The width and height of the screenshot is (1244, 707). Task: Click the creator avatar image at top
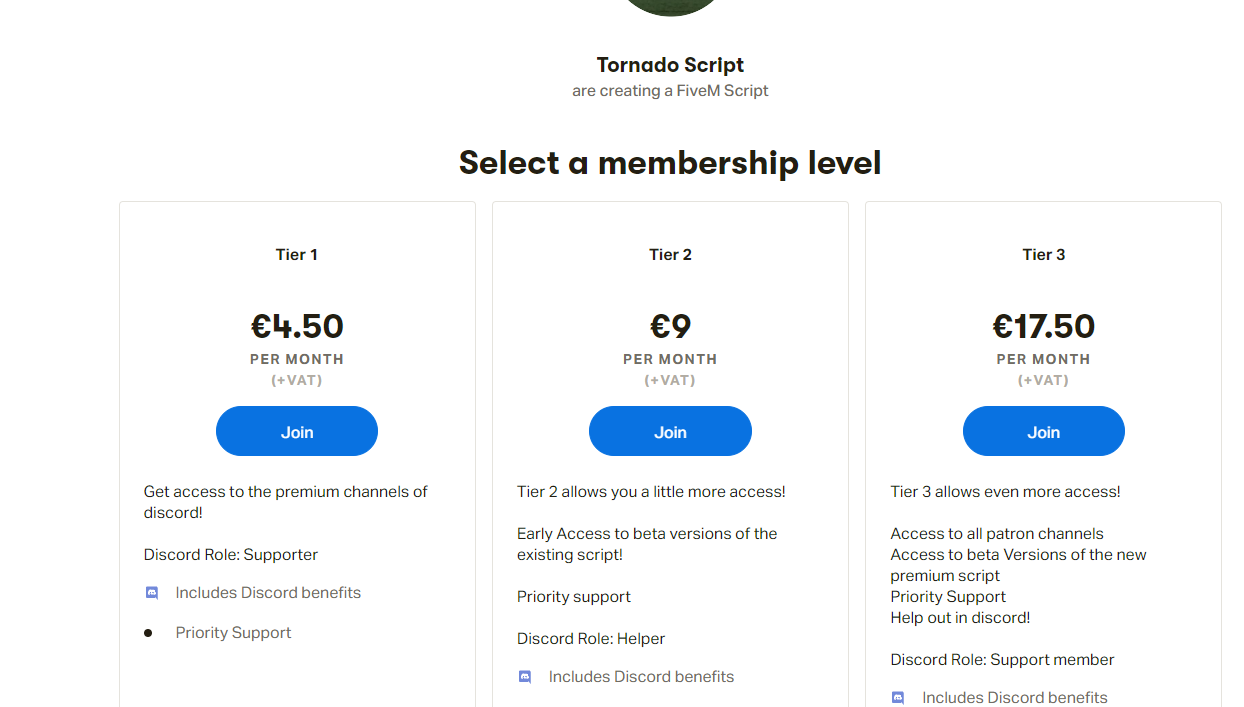pos(670,7)
